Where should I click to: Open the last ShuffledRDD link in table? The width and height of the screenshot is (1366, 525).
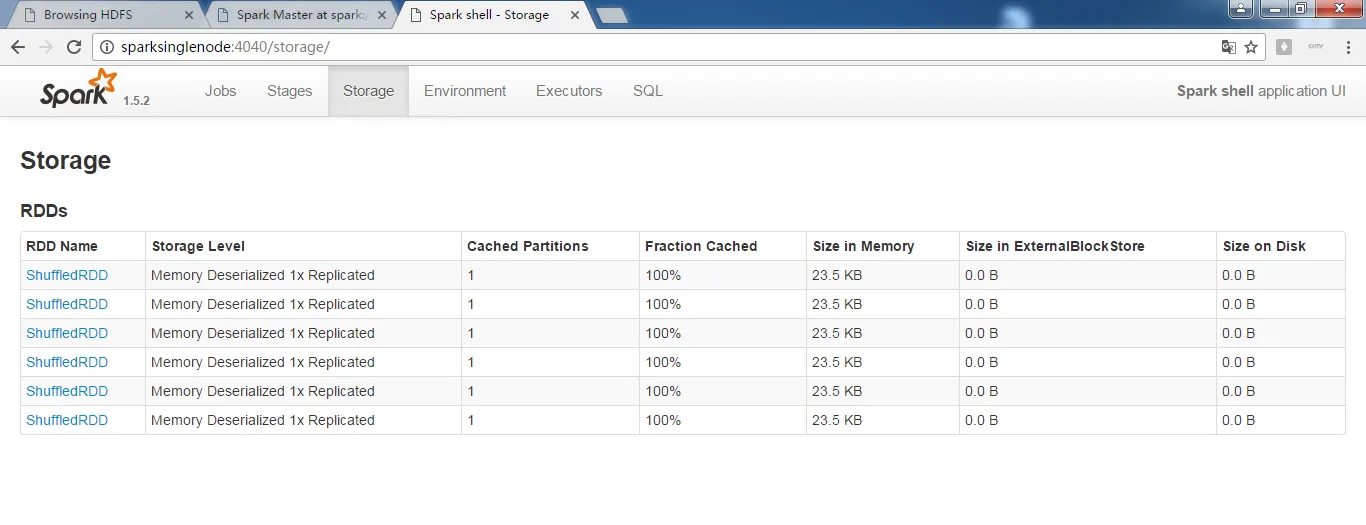point(67,420)
